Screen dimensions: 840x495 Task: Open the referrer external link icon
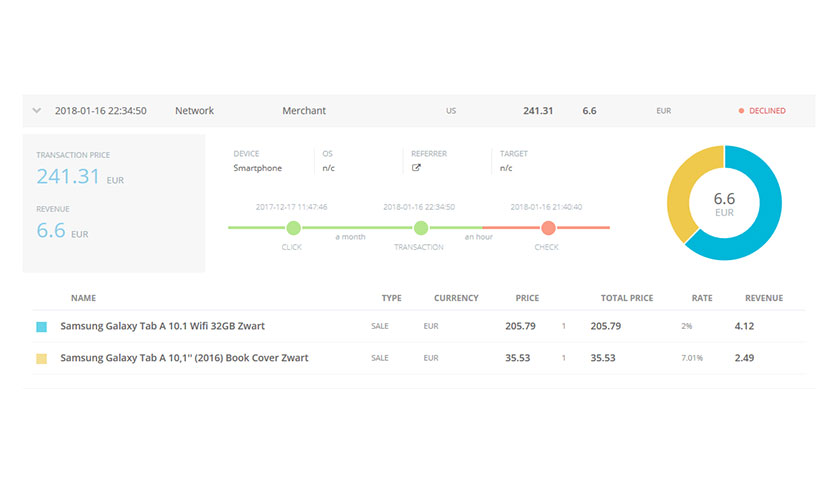coord(416,168)
